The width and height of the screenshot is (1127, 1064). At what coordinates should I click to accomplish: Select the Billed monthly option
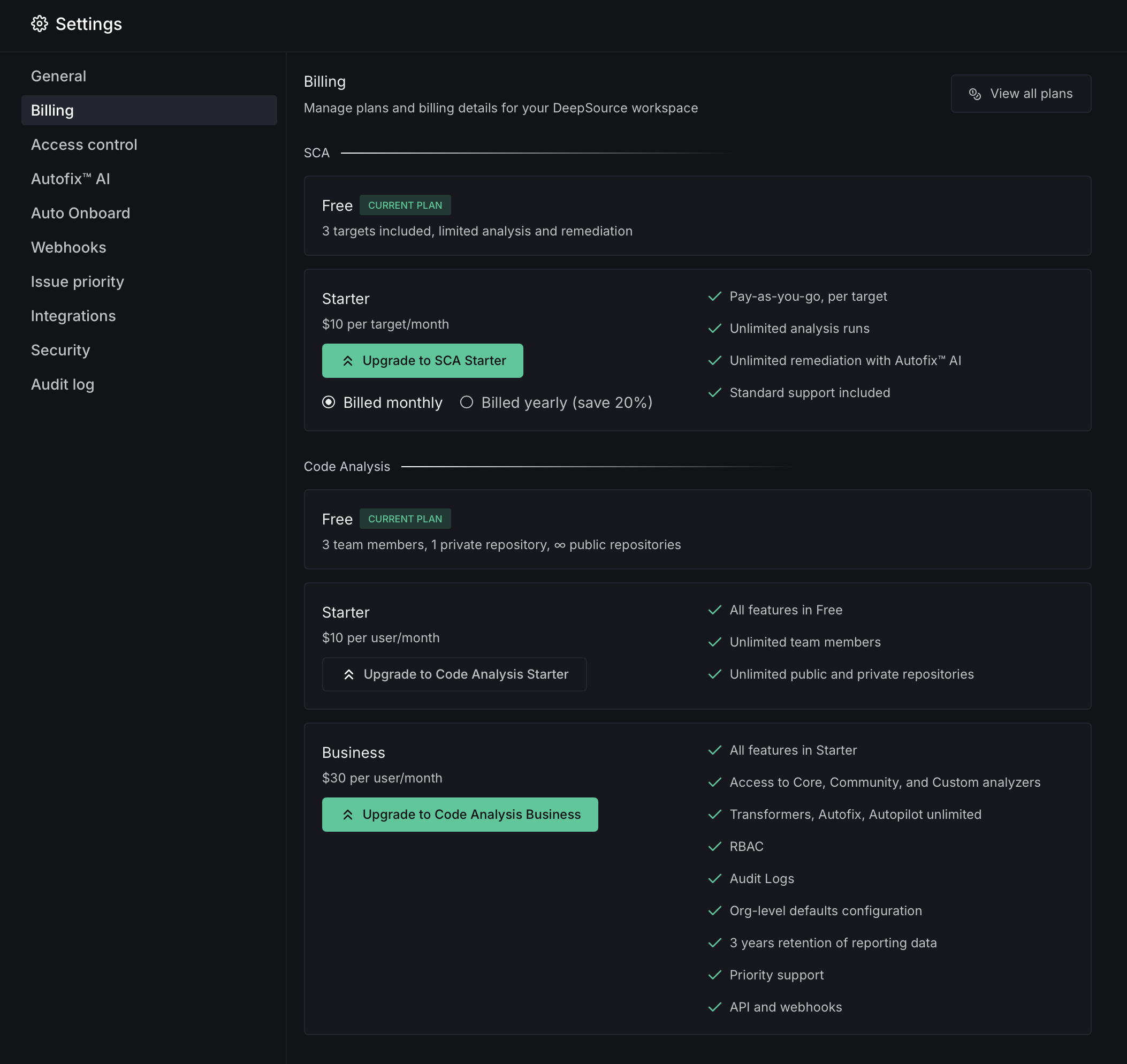pos(330,402)
